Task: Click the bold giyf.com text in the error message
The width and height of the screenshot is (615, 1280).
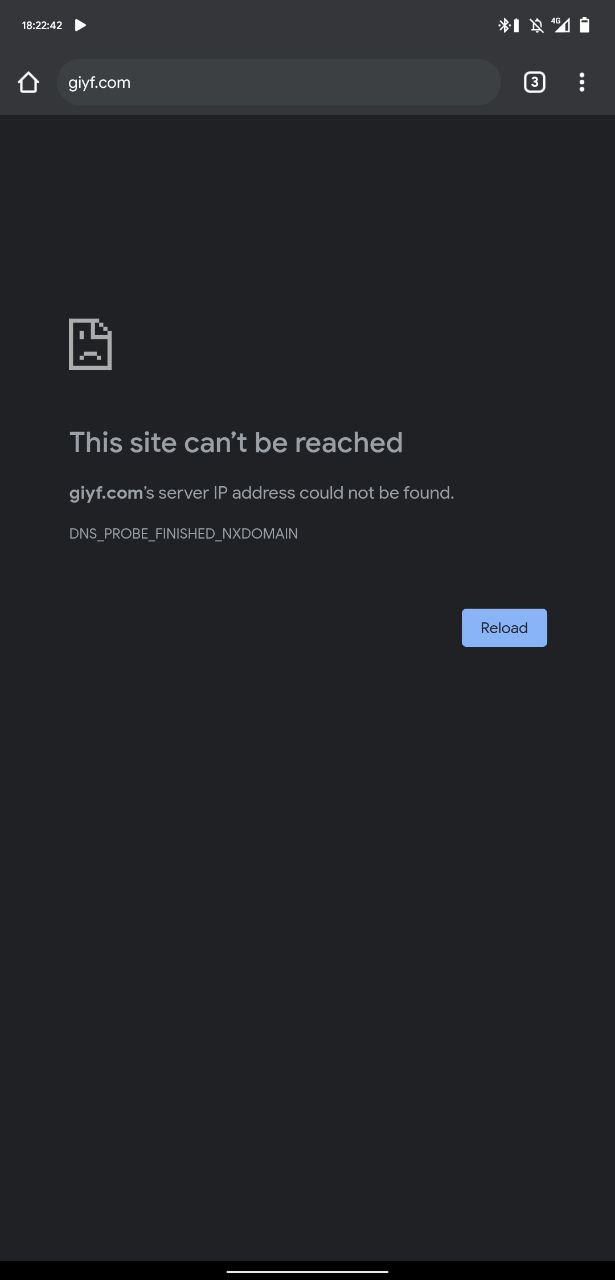Action: [x=106, y=493]
